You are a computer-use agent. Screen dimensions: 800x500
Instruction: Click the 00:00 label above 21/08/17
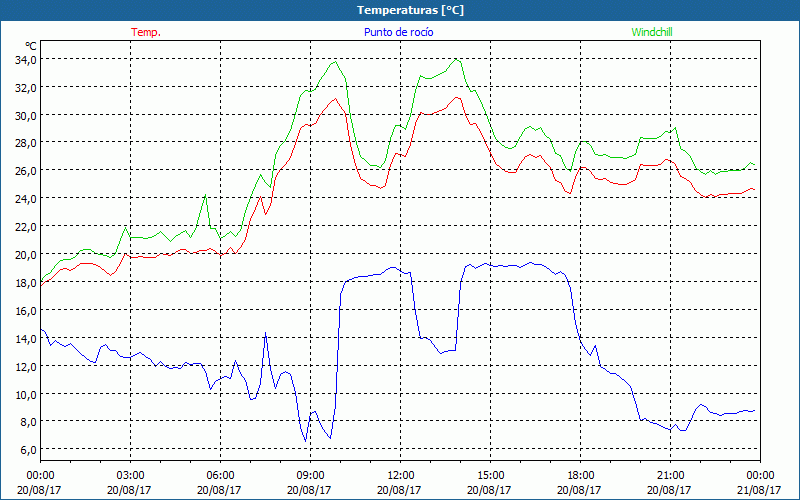pyautogui.click(x=760, y=476)
